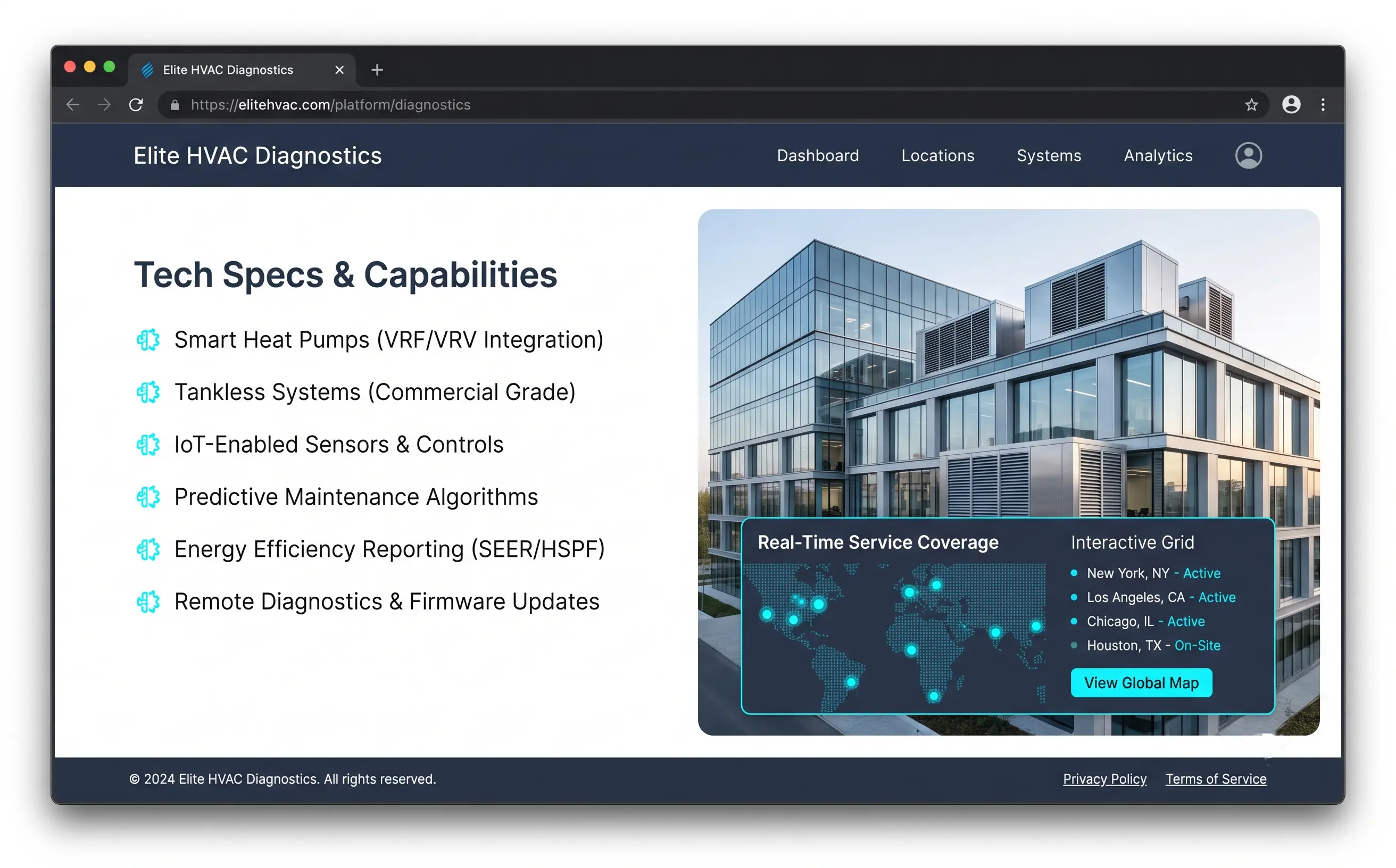
Task: Open the browser three-dot menu
Action: point(1323,104)
